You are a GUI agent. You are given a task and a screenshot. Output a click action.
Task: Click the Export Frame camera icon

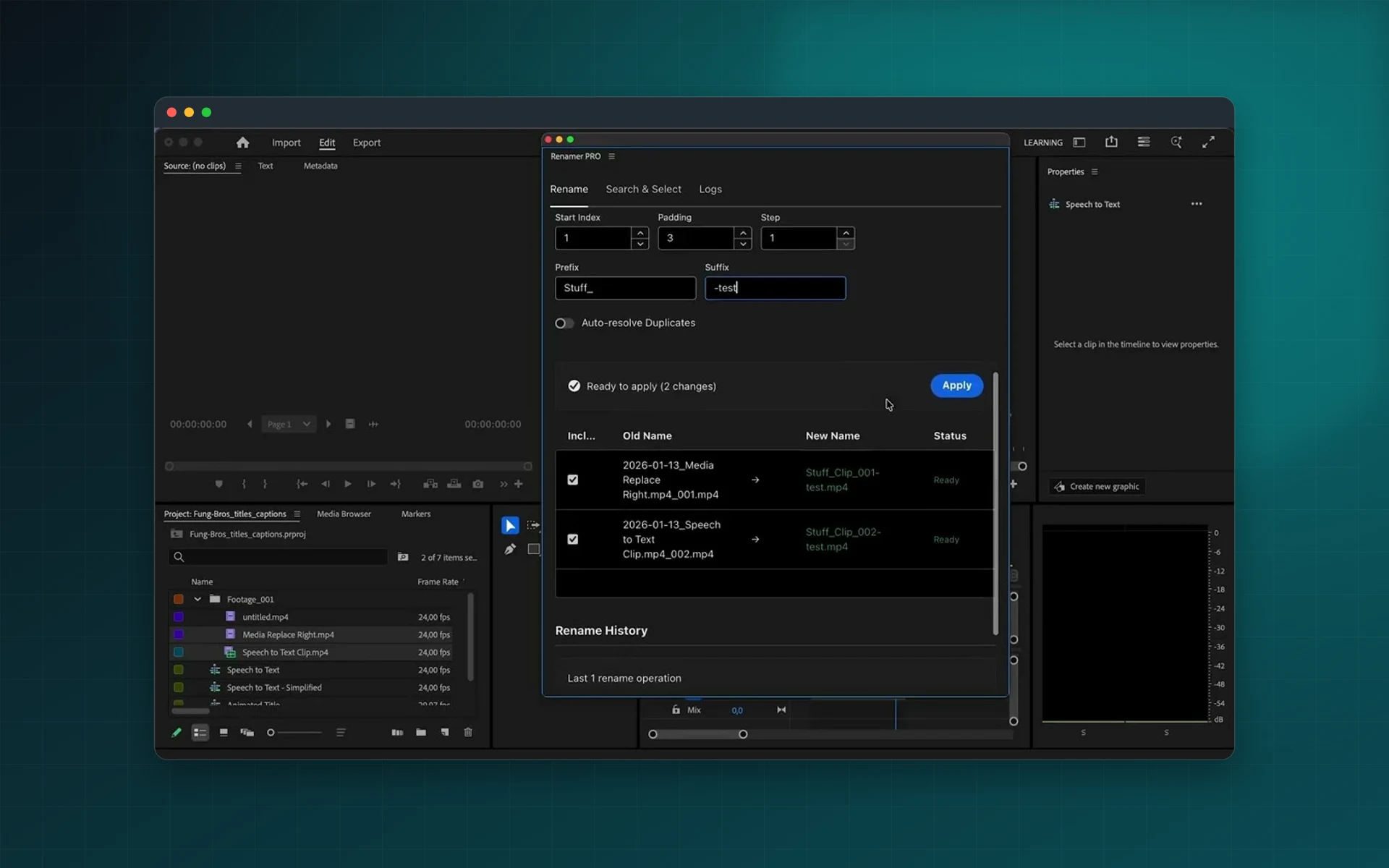[478, 484]
